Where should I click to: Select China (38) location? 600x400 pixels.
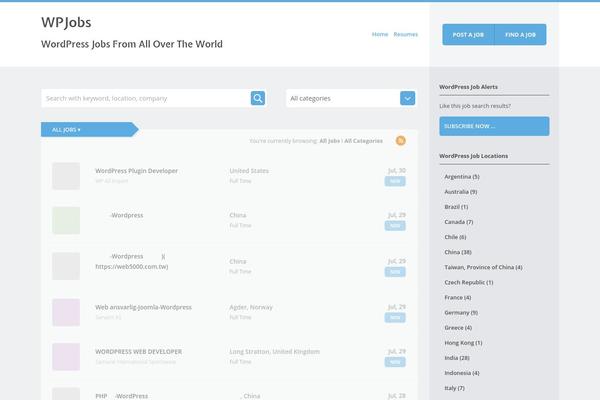458,252
